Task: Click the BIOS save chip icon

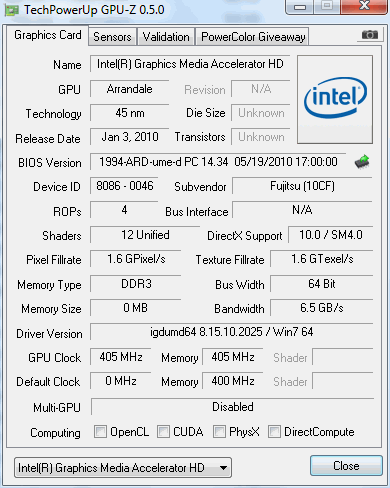Action: click(362, 162)
